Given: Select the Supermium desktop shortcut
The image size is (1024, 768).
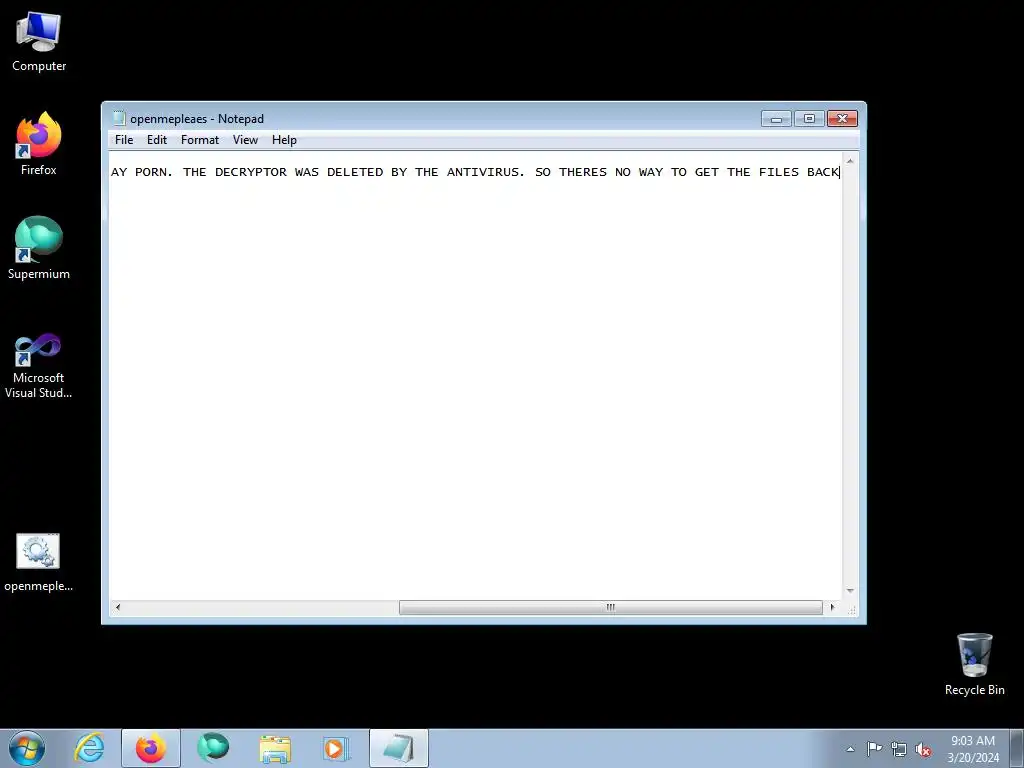Looking at the screenshot, I should click(x=39, y=248).
